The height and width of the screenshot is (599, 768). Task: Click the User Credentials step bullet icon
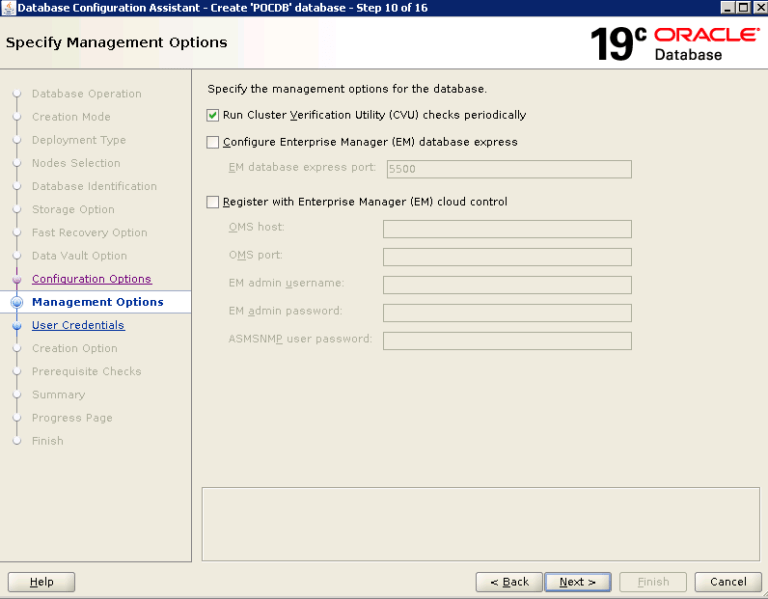point(16,326)
